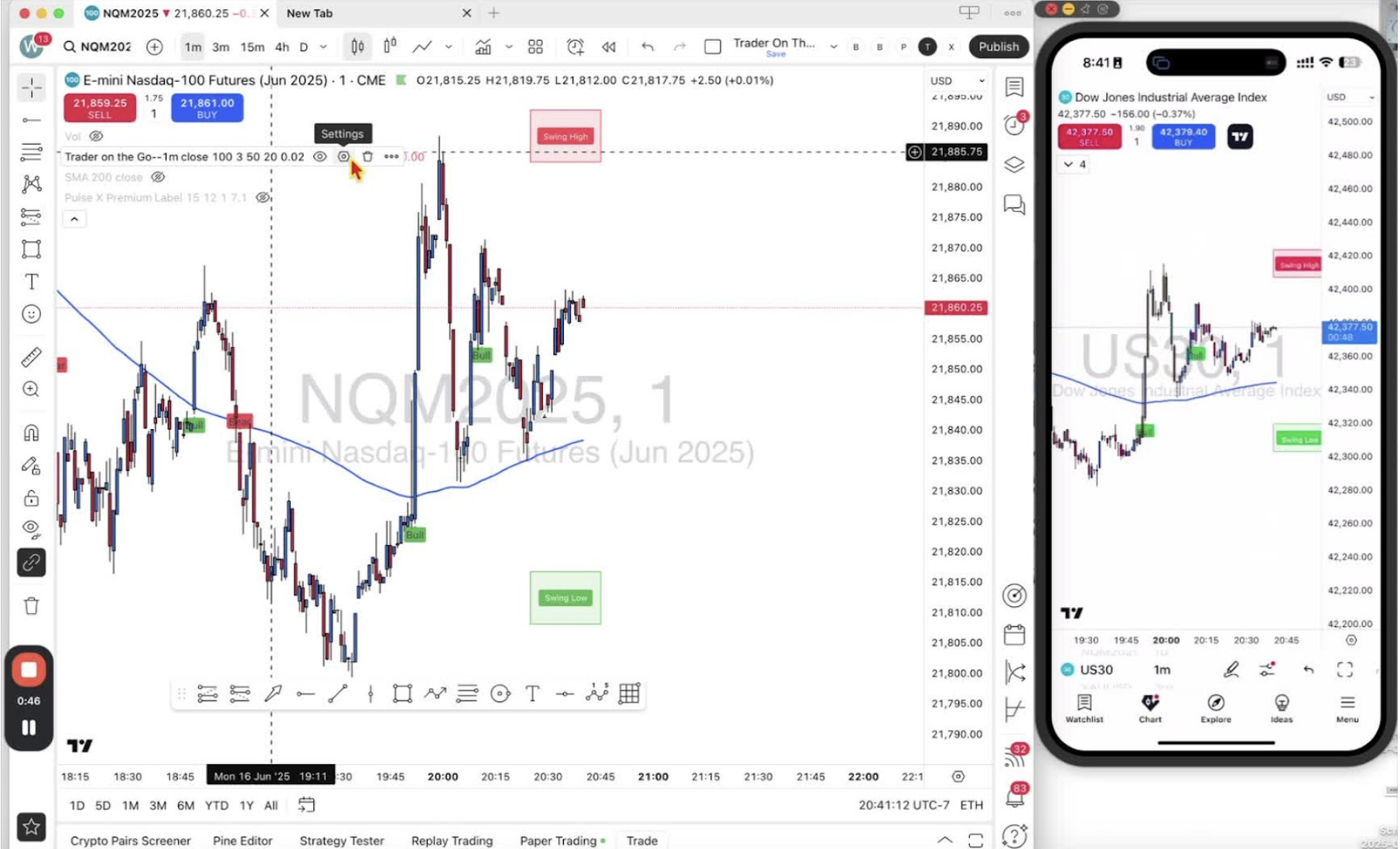Open the emoji icons tool
This screenshot has width=1400, height=849.
(32, 314)
